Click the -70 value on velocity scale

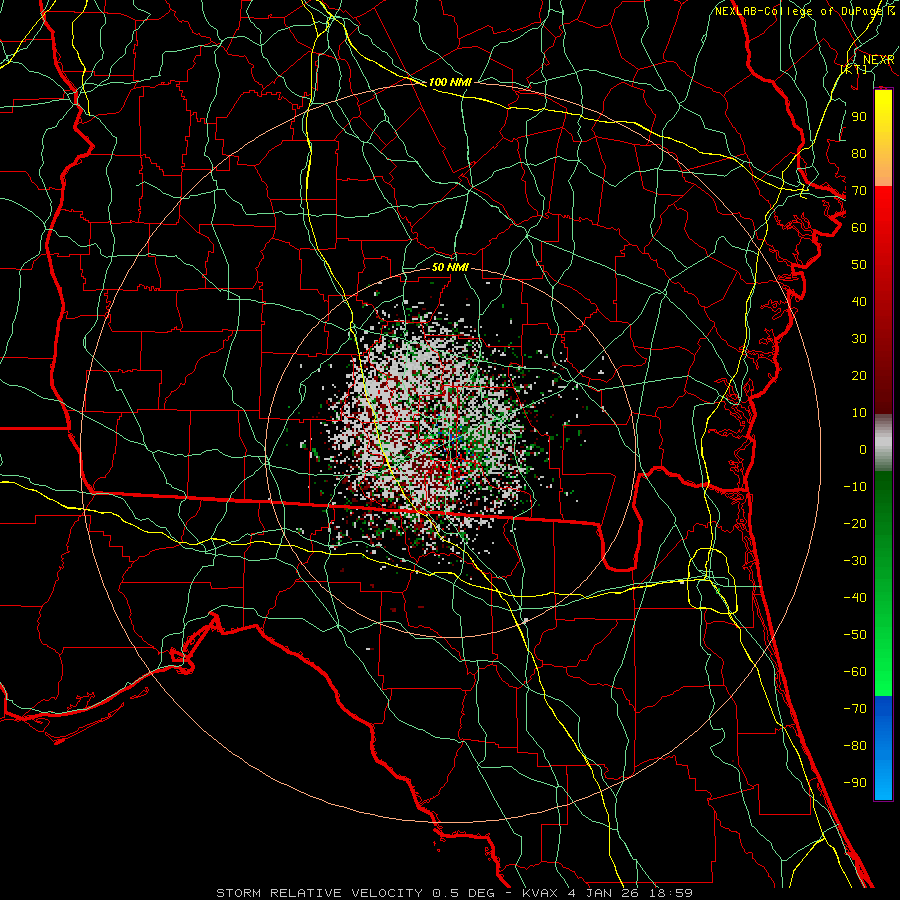[x=855, y=708]
